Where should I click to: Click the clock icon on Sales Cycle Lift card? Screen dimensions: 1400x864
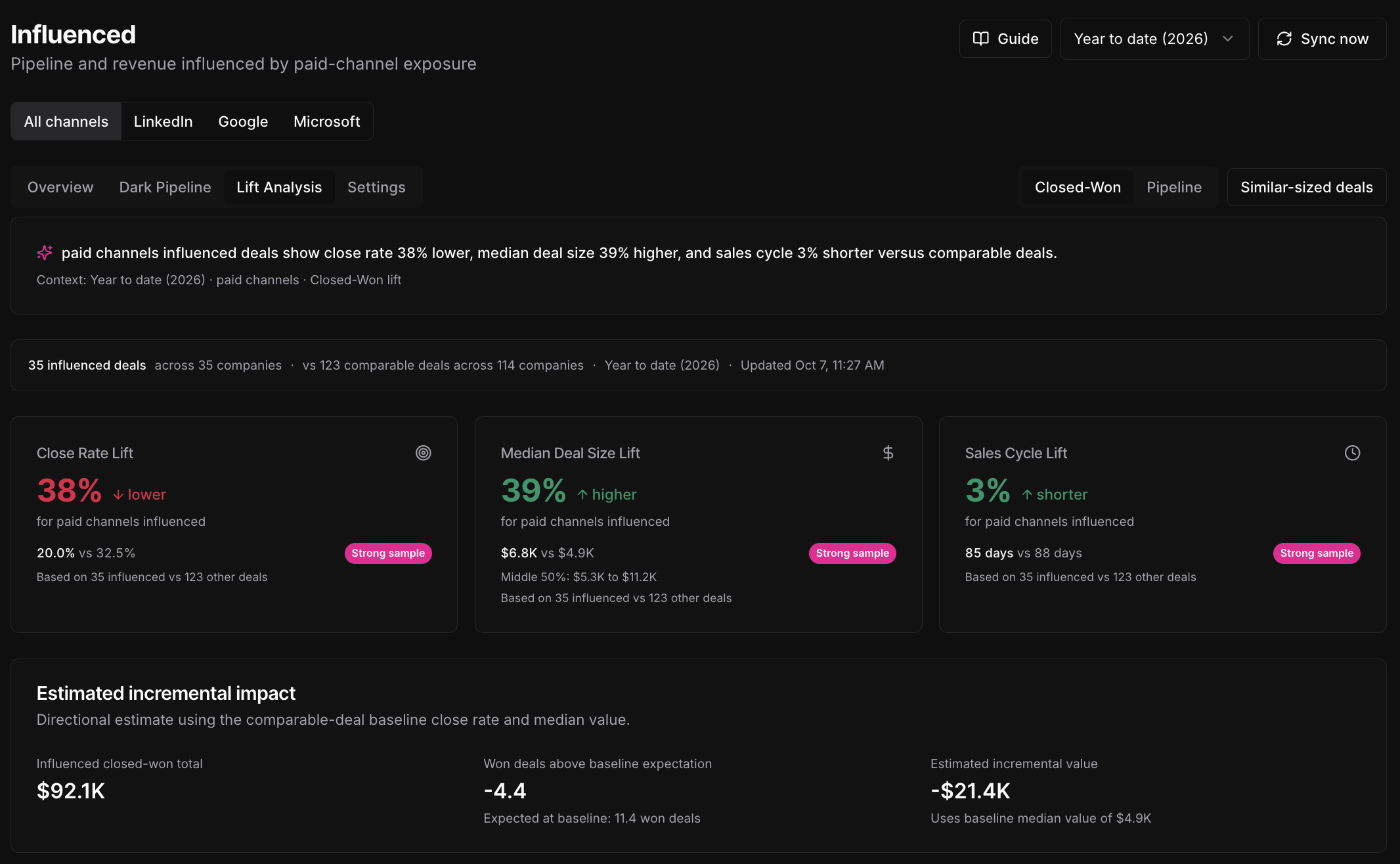click(x=1352, y=453)
